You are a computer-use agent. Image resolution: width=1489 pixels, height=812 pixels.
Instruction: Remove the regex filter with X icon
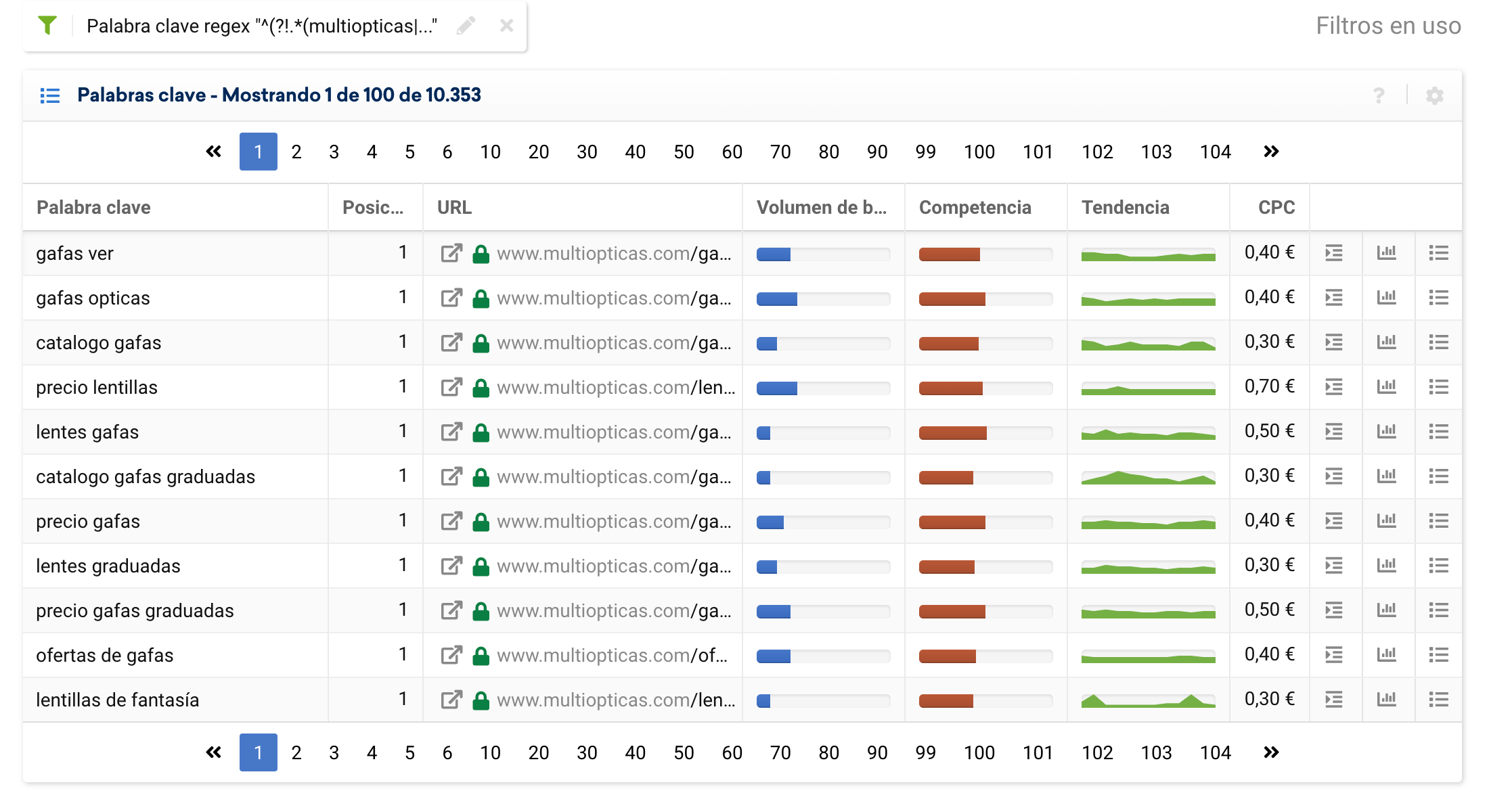(506, 26)
